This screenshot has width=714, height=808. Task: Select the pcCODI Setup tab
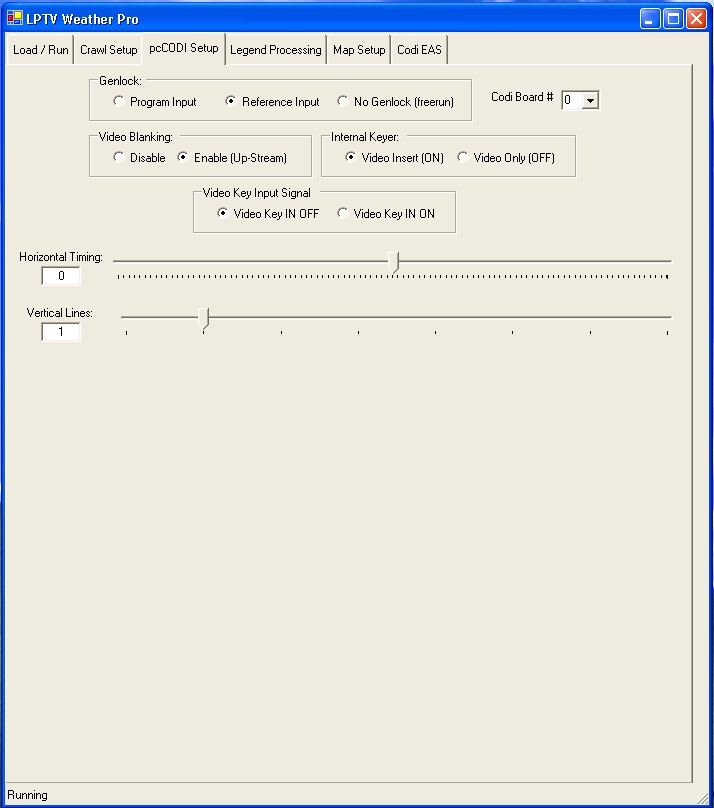tap(184, 48)
